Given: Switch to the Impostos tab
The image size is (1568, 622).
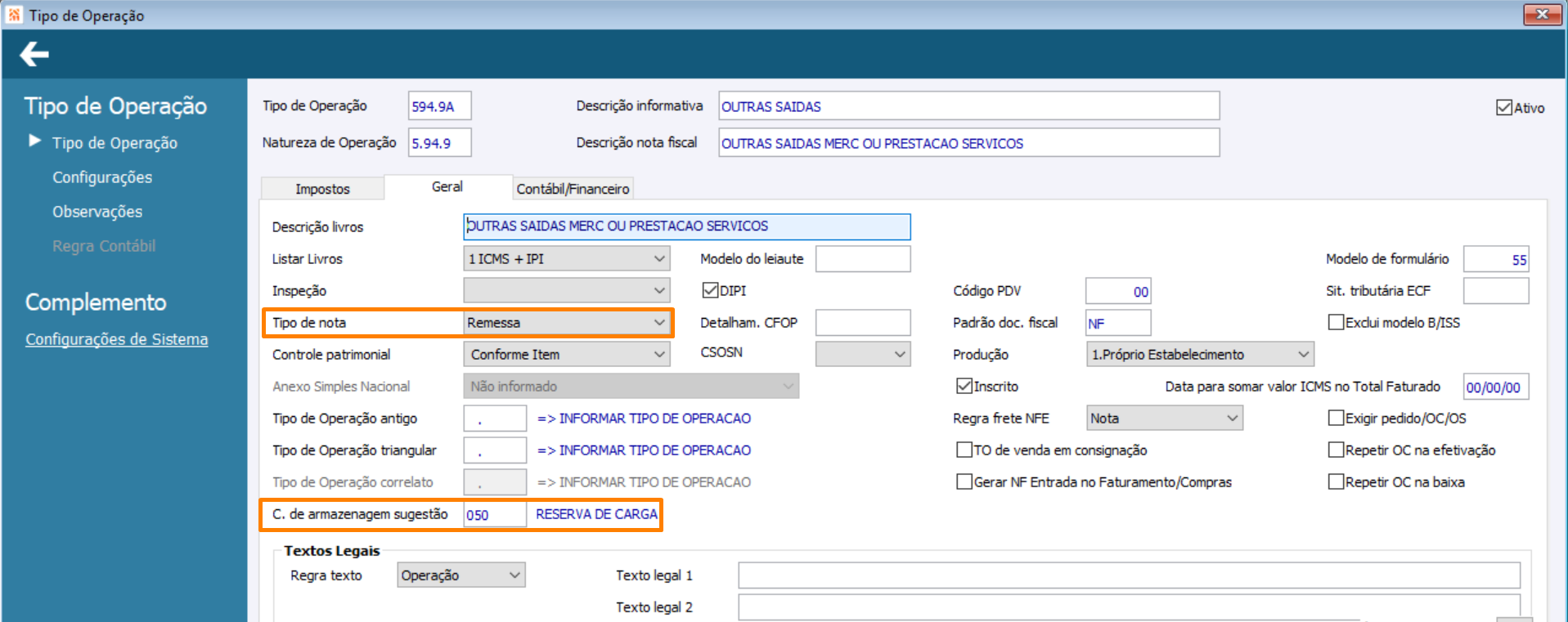Looking at the screenshot, I should coord(322,189).
